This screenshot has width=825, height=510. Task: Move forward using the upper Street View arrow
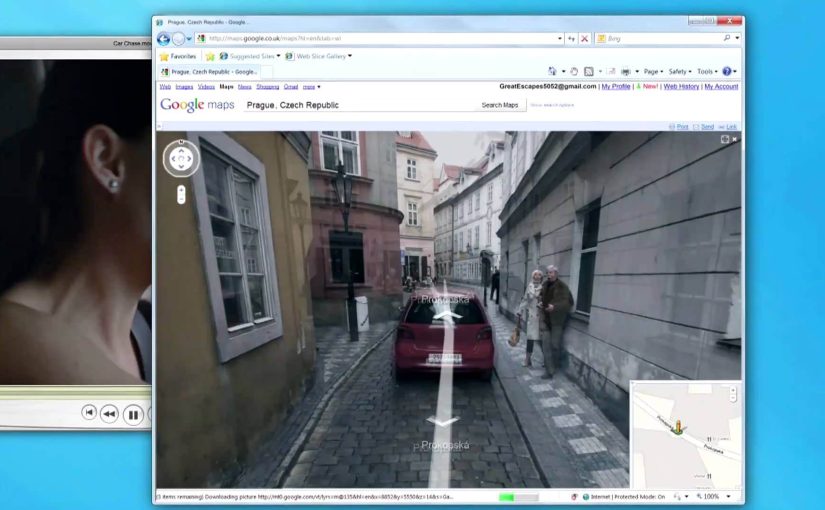coord(447,315)
